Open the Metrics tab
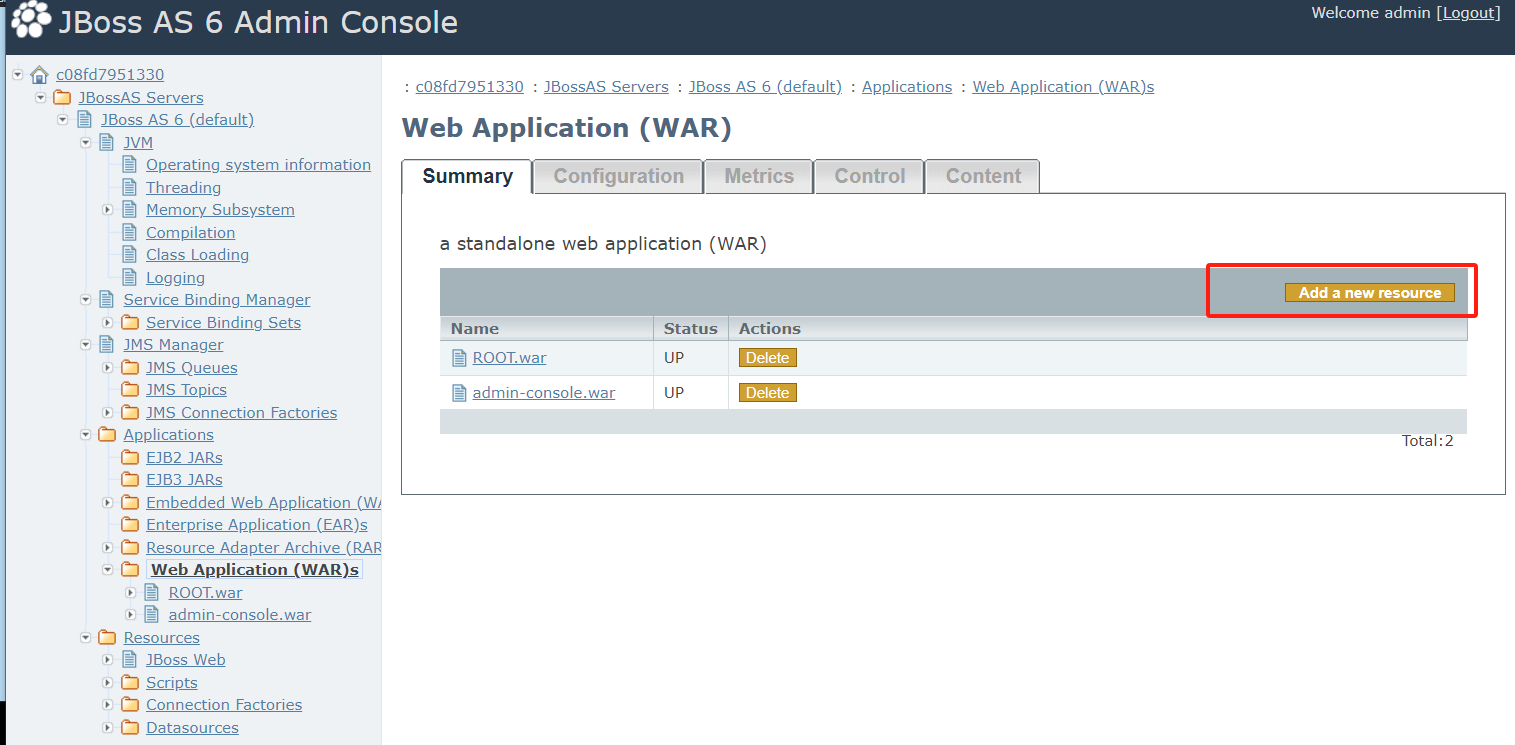Viewport: 1515px width, 745px height. 759,176
